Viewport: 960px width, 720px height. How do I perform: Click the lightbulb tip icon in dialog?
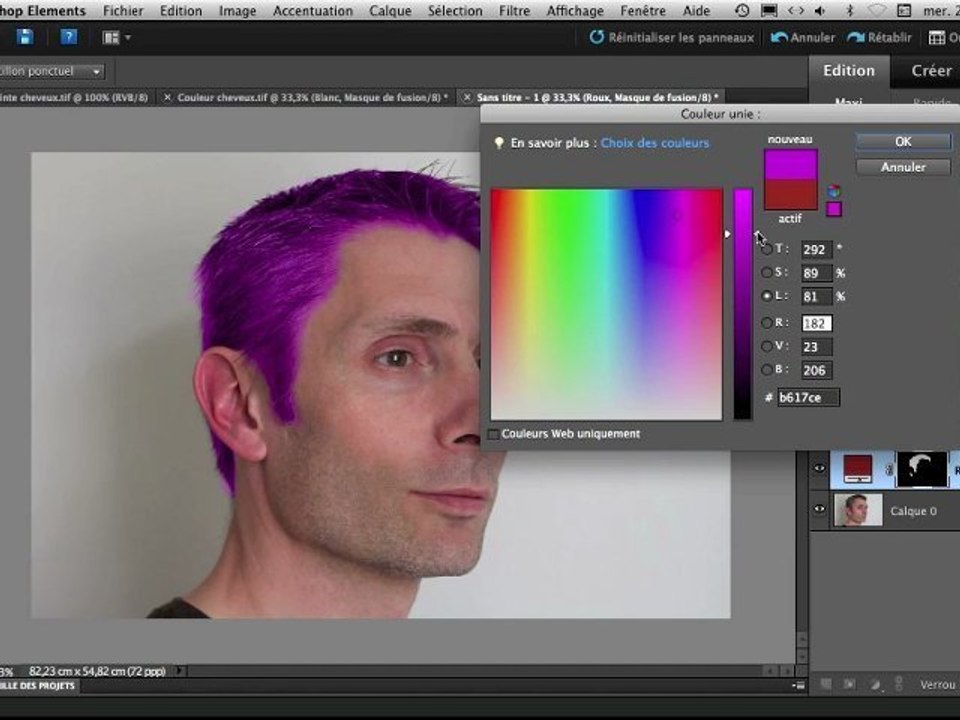coord(499,143)
